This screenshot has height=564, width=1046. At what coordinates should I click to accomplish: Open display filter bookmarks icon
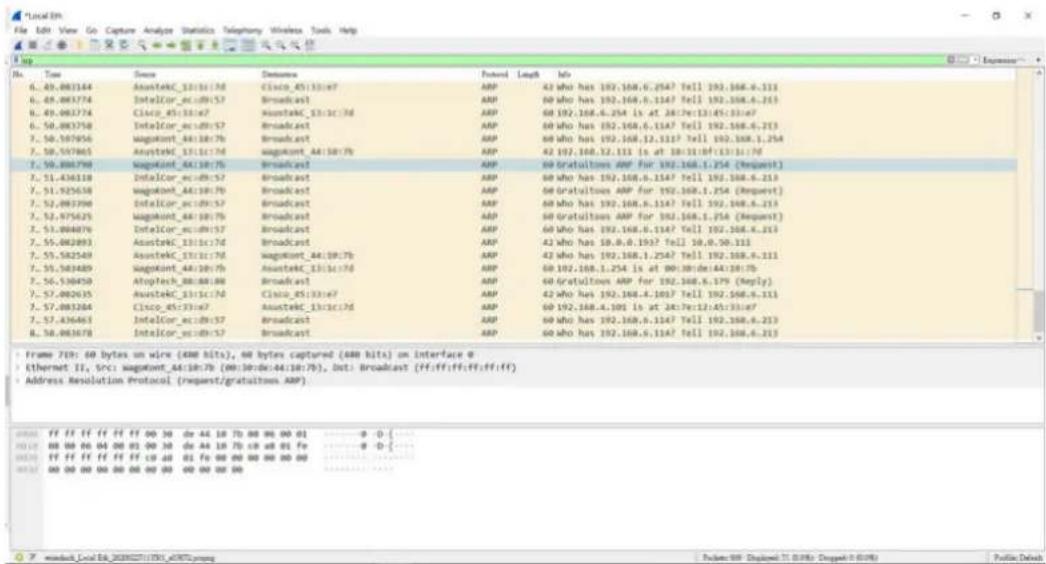tap(16, 60)
